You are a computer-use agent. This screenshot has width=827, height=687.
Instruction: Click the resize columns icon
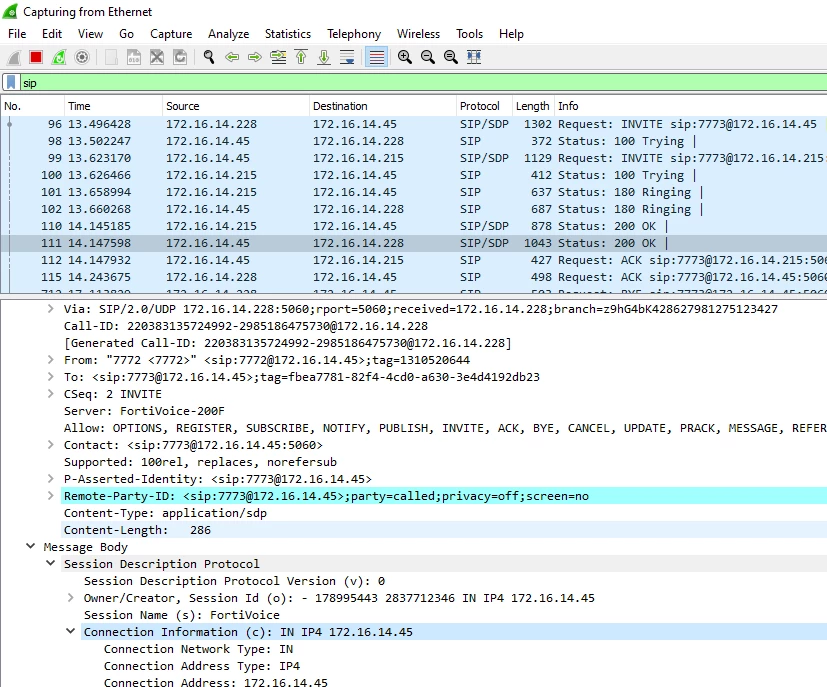coord(474,57)
